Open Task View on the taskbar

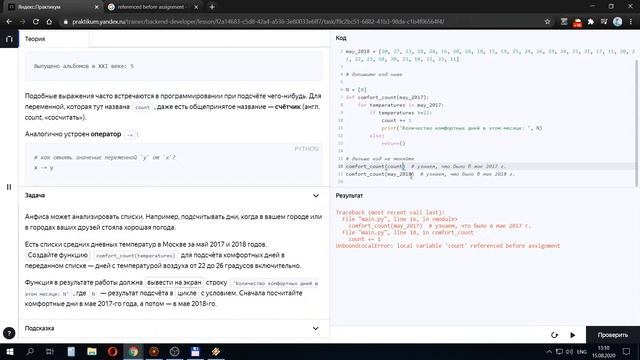[50, 351]
